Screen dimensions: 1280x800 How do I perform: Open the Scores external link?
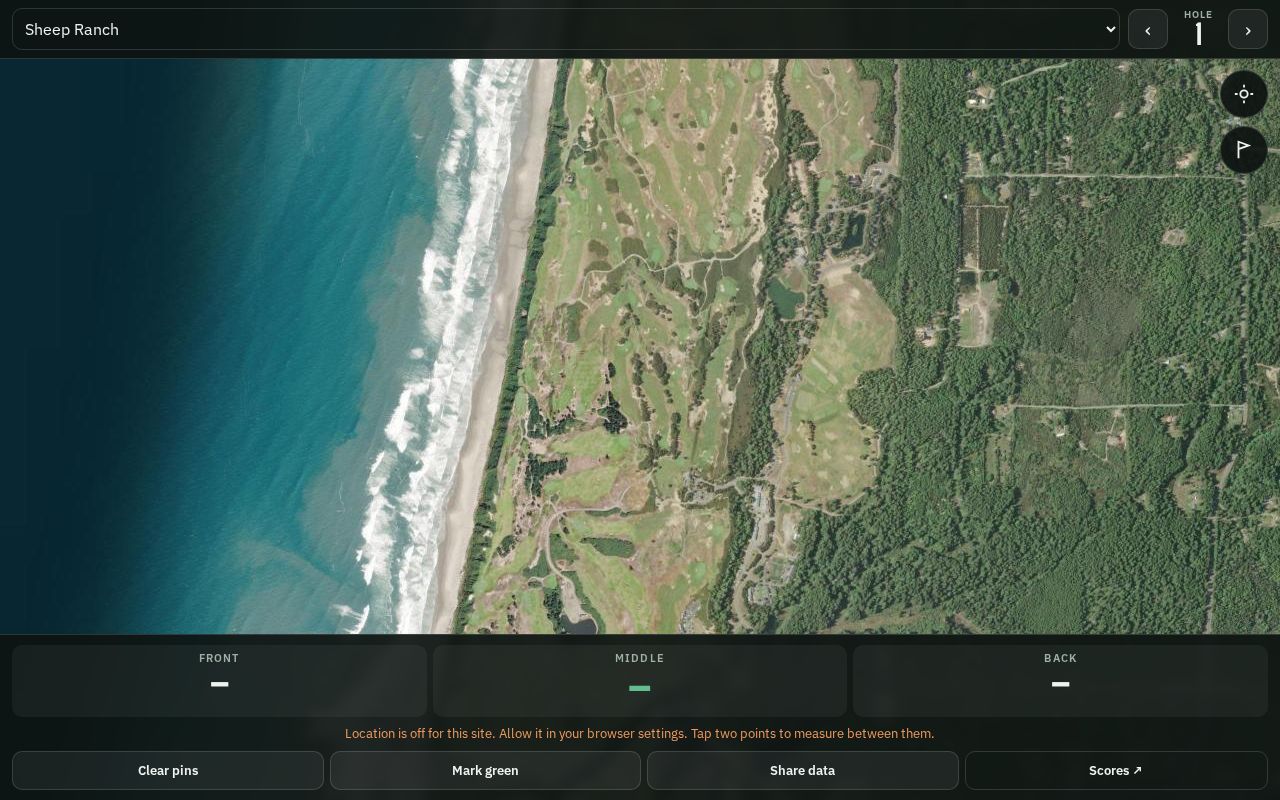(x=1116, y=770)
